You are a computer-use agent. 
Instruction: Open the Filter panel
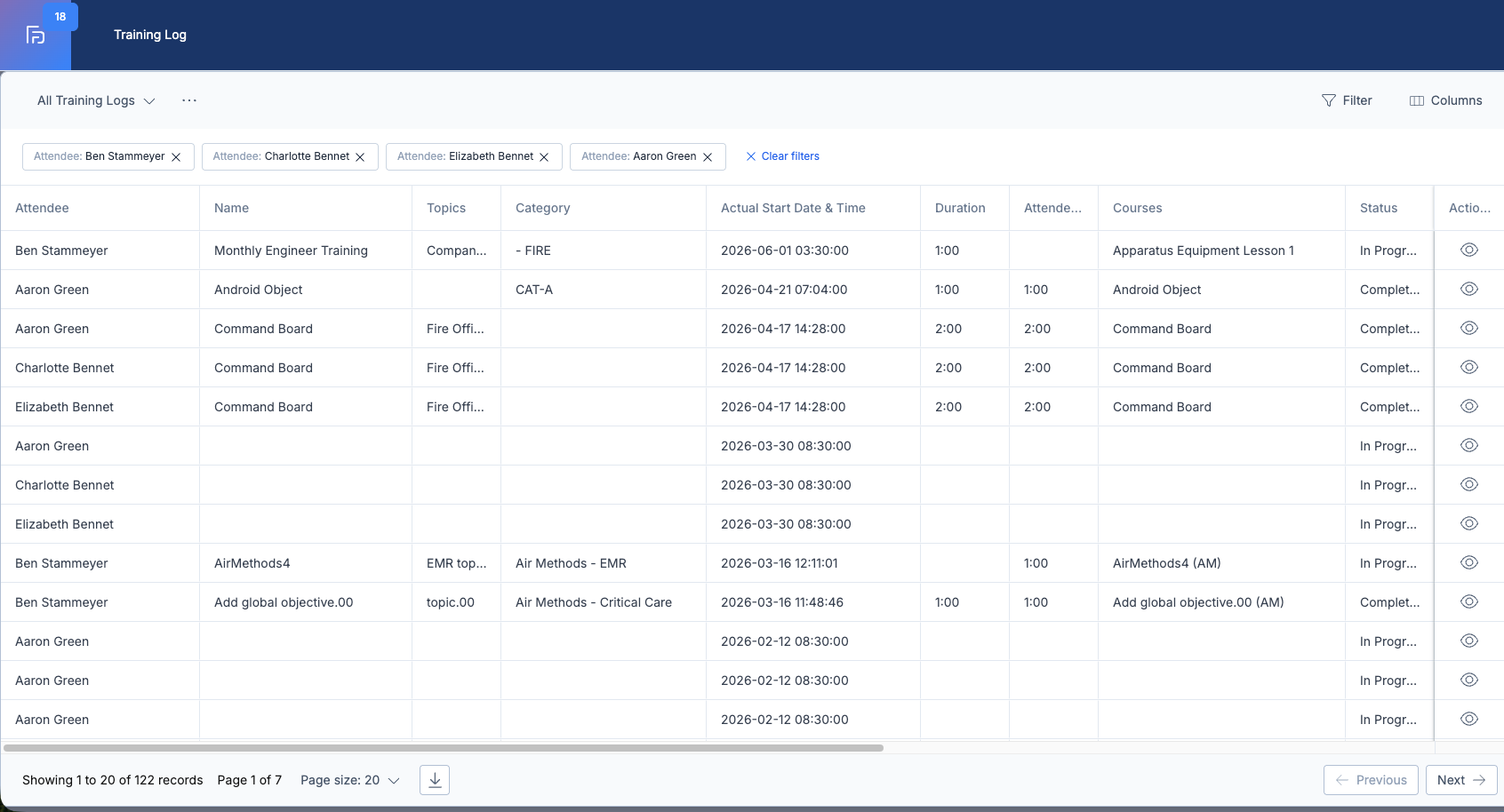[x=1347, y=100]
